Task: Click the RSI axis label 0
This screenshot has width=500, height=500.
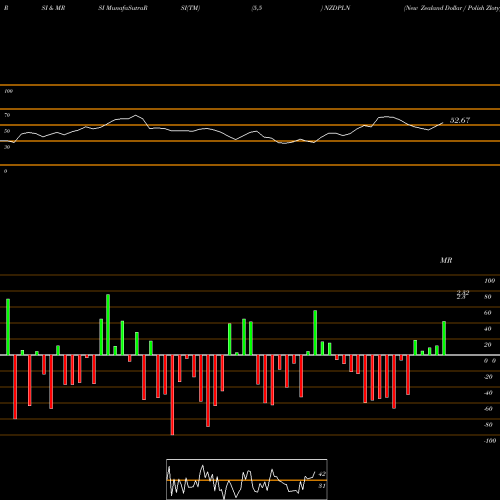Action: pos(5,171)
